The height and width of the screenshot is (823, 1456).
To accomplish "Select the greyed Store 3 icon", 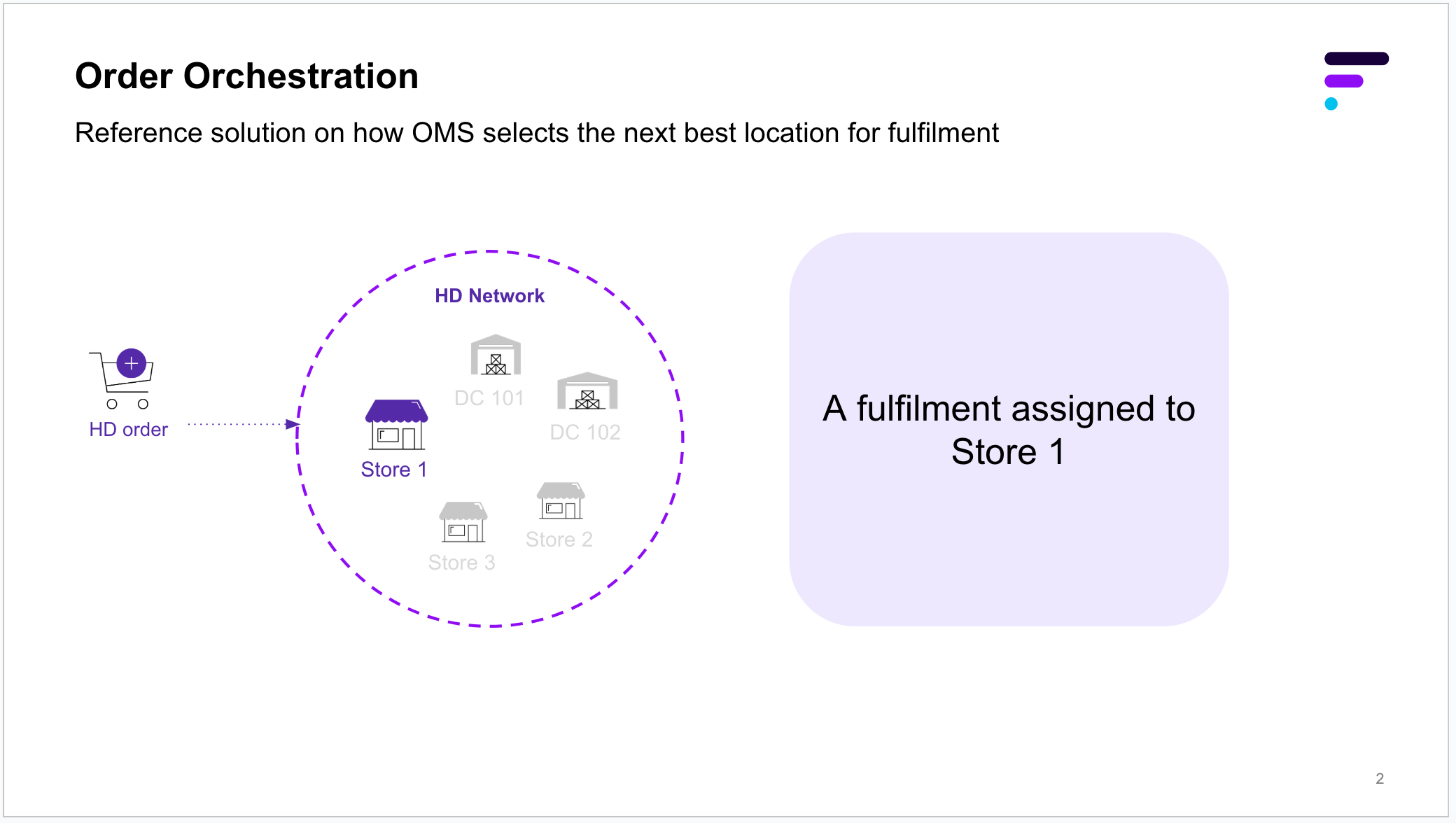I will click(x=463, y=522).
